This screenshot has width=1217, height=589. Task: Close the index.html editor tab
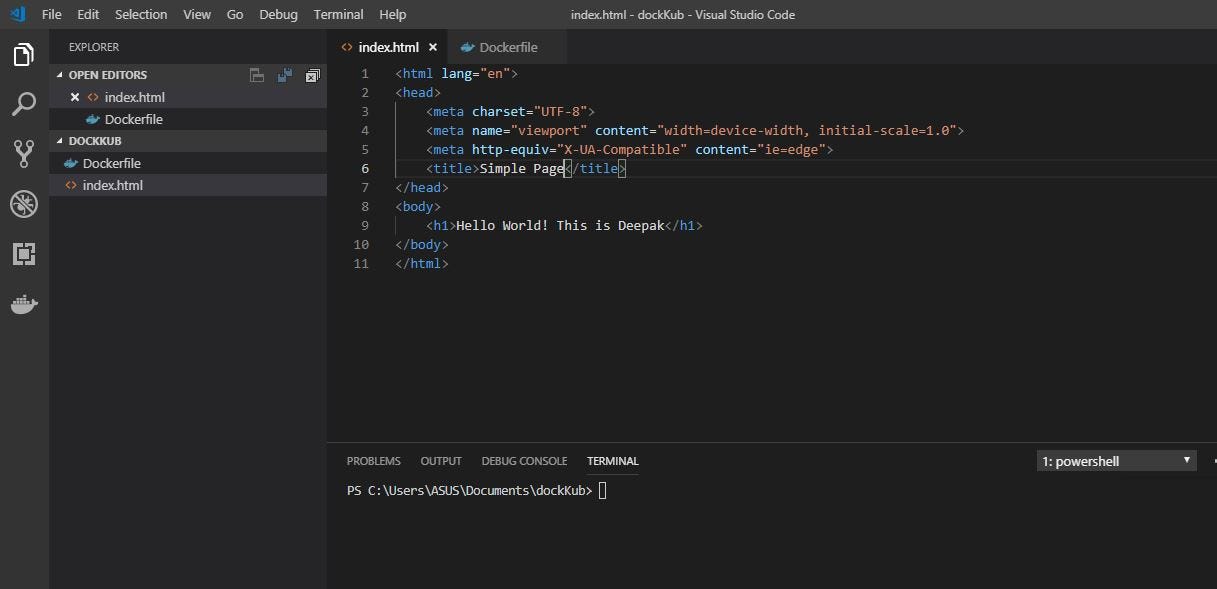(433, 47)
